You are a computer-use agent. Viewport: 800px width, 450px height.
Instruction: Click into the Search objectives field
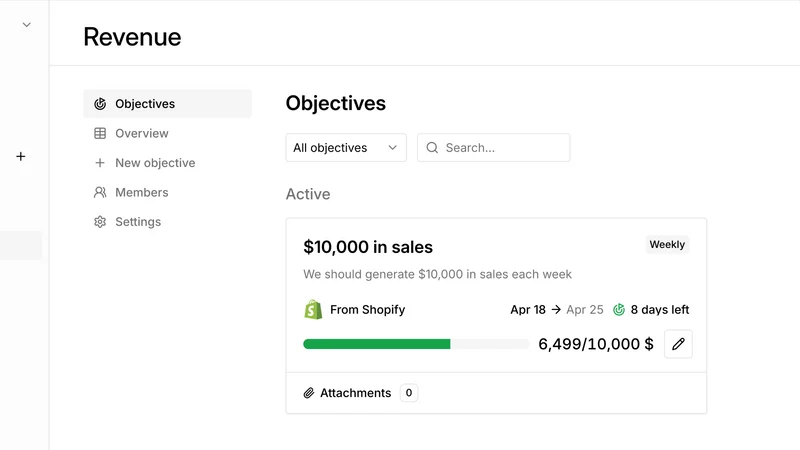pos(493,147)
